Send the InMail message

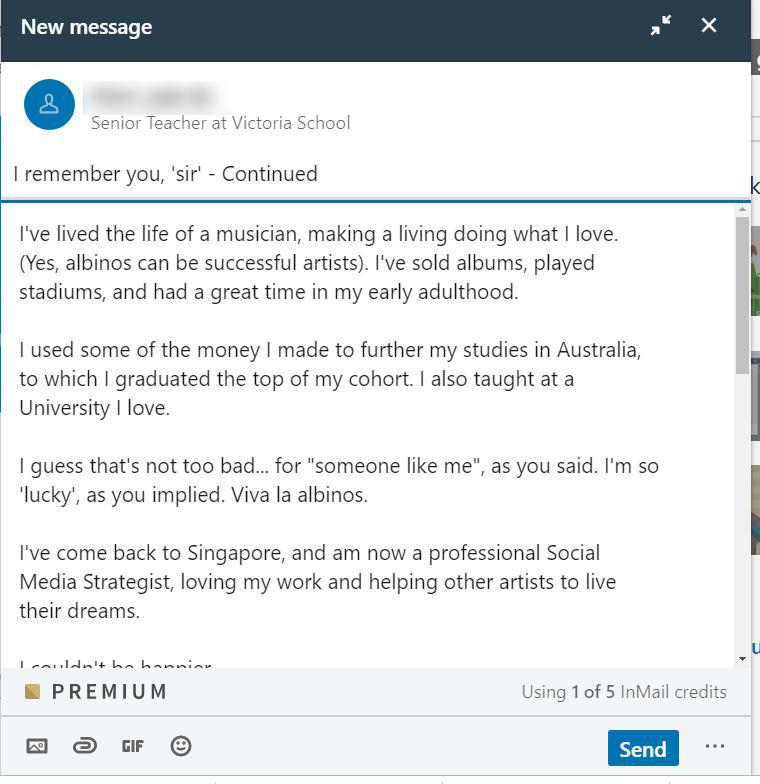(x=643, y=748)
